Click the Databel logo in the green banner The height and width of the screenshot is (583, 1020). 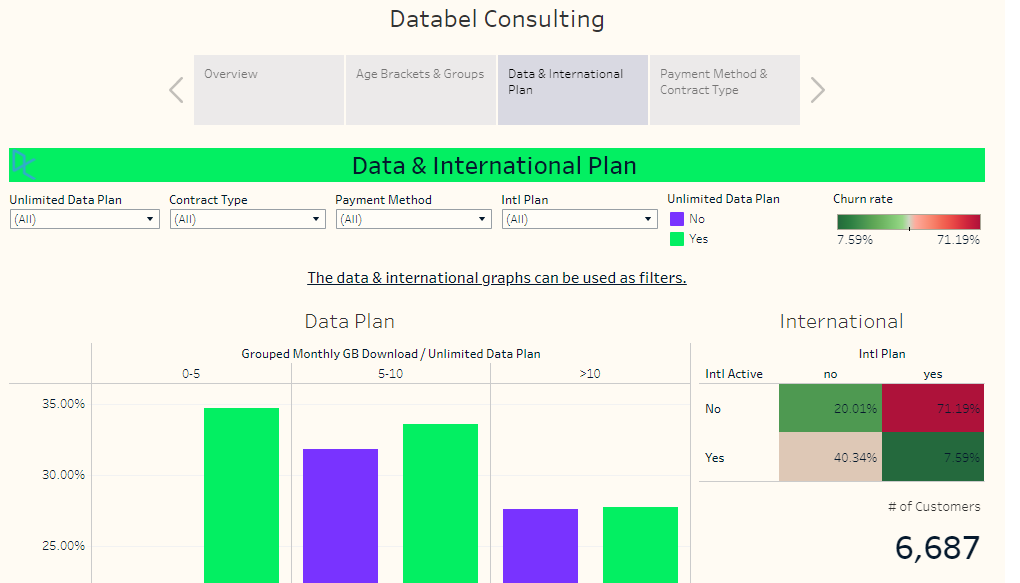[22, 164]
